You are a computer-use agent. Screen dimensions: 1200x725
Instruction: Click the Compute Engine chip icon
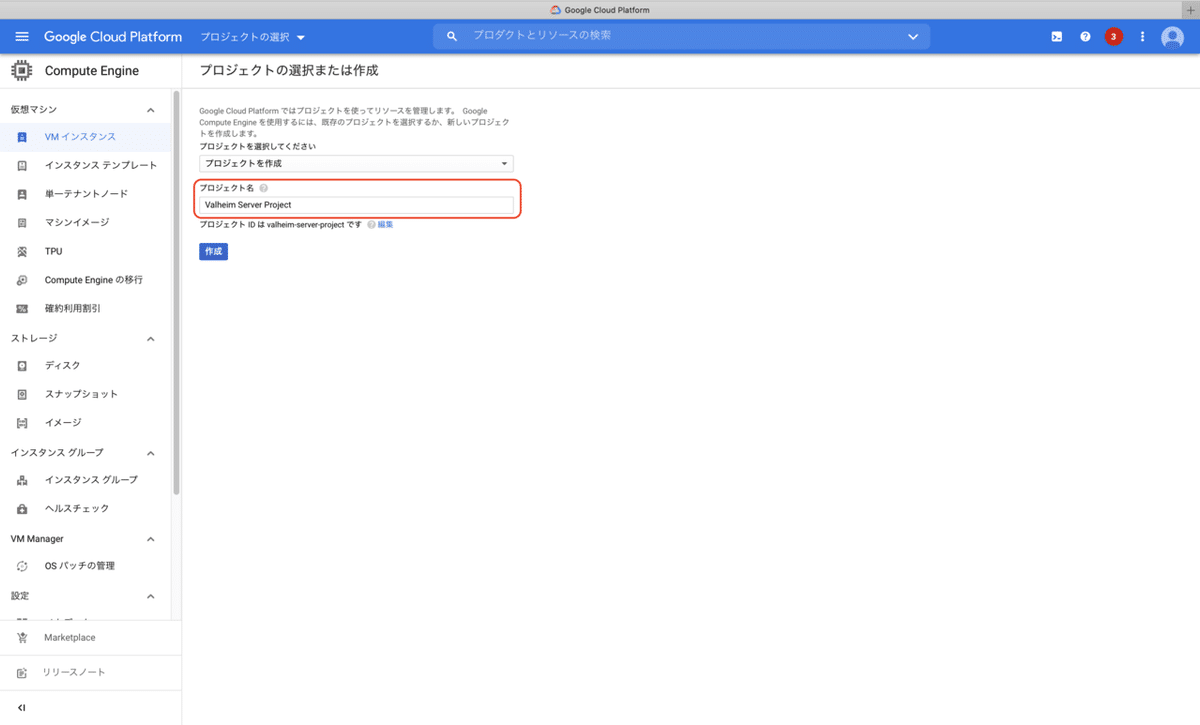[21, 71]
